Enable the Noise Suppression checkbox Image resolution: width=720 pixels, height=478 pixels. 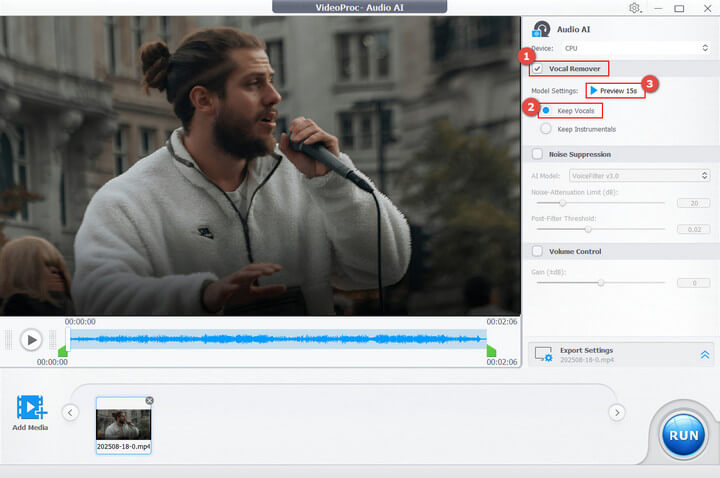point(537,154)
